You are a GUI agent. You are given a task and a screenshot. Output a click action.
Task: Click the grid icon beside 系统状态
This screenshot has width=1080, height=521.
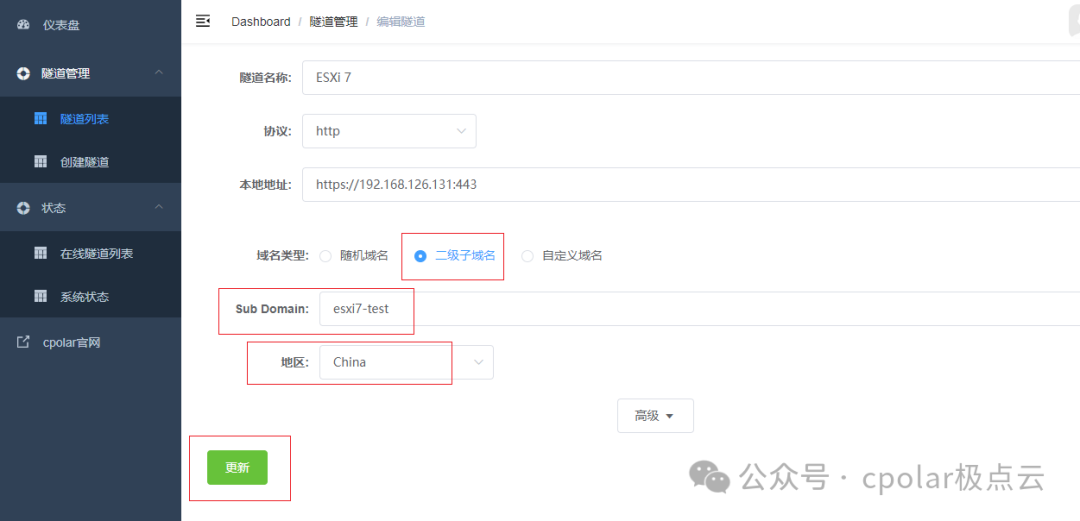click(x=41, y=296)
